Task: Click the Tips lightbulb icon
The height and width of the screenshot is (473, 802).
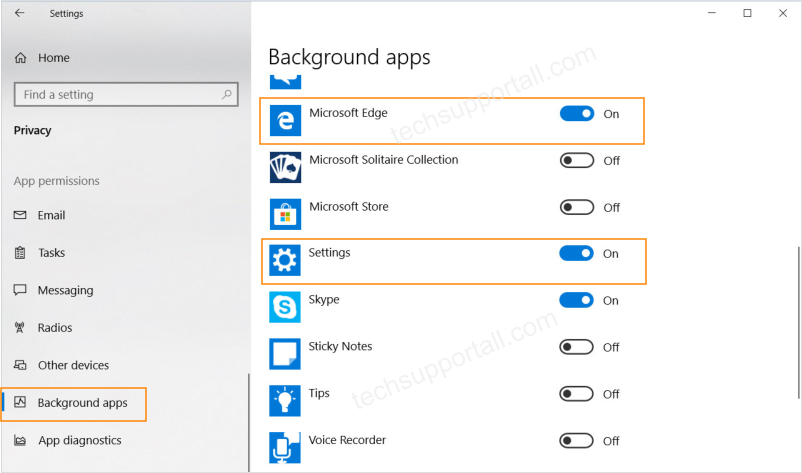Action: click(284, 400)
